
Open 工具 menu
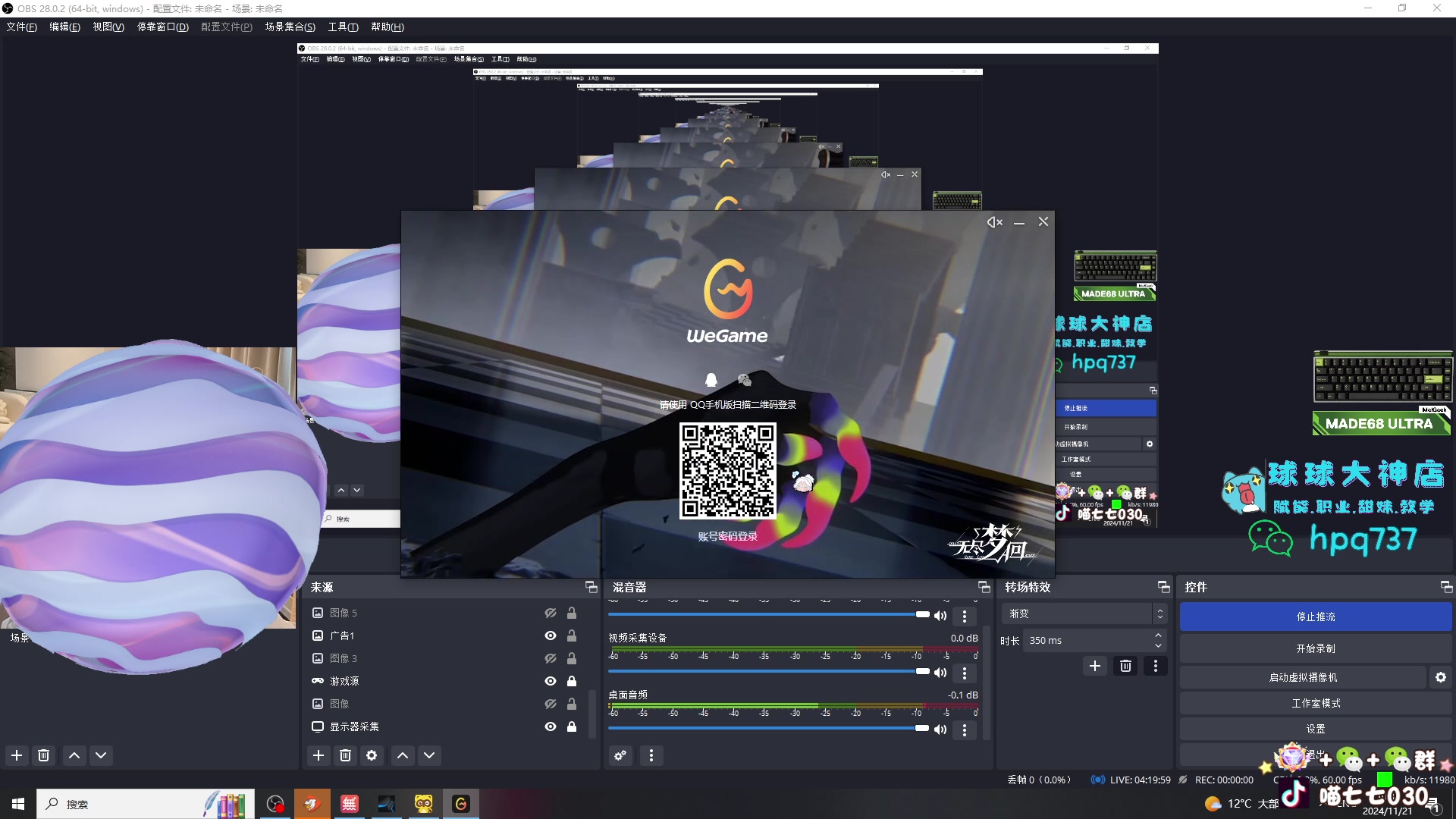(x=343, y=27)
